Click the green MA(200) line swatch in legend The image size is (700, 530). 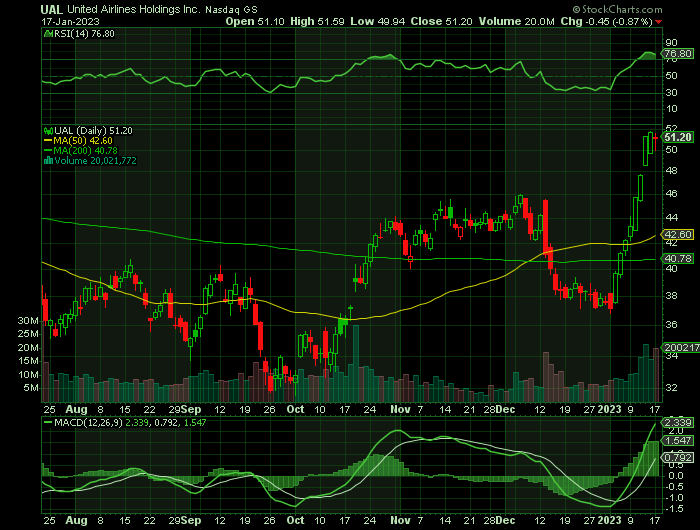[48, 150]
